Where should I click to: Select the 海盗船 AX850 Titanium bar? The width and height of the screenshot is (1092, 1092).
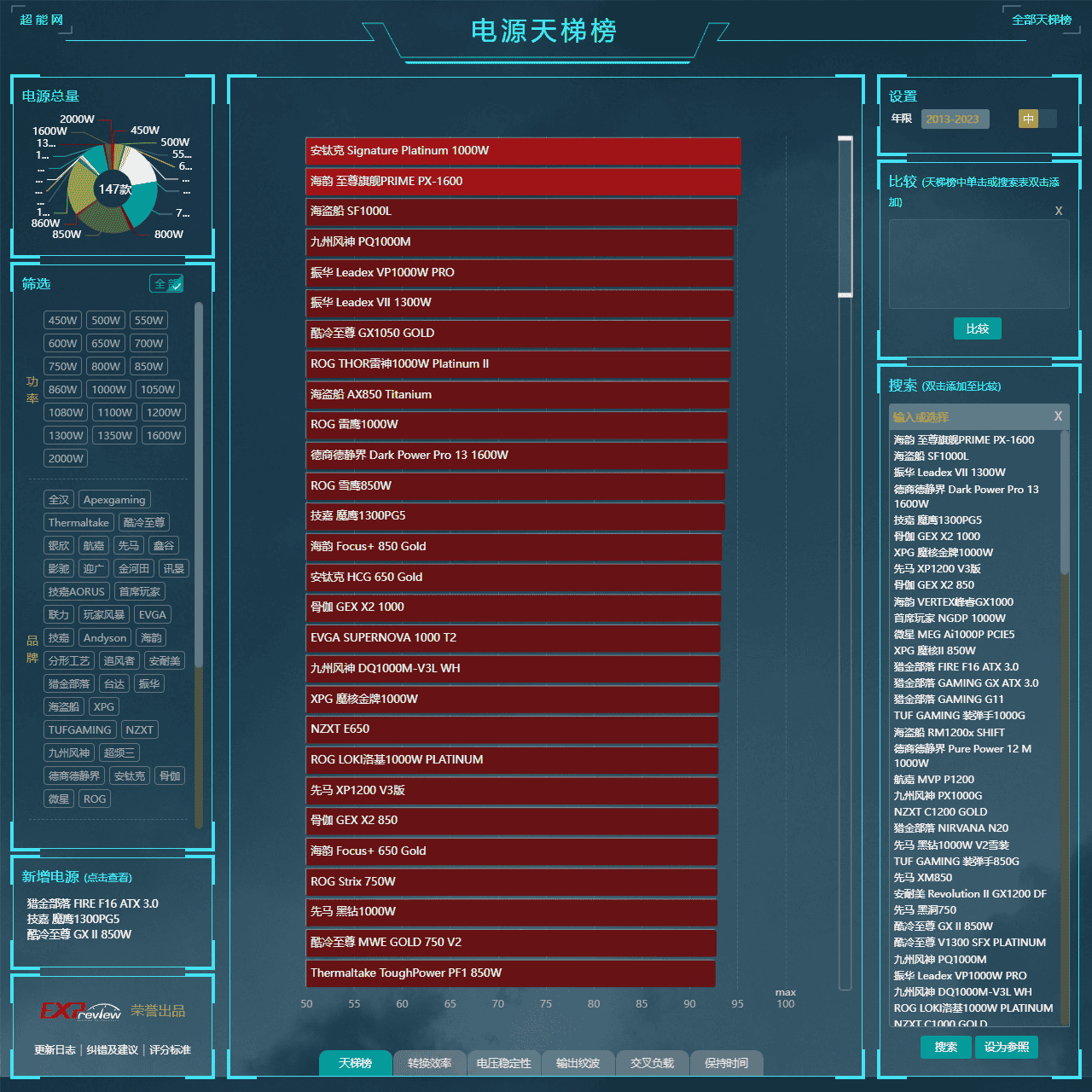[x=517, y=395]
